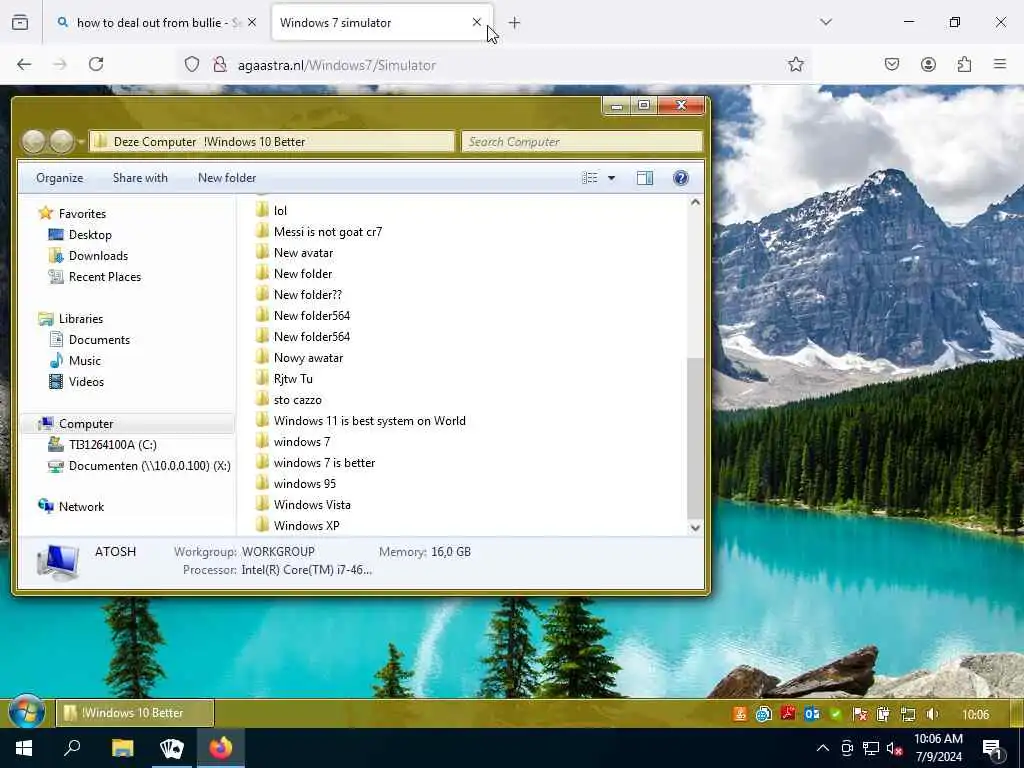1024x768 pixels.
Task: Select Downloads in the navigation pane
Action: point(98,255)
